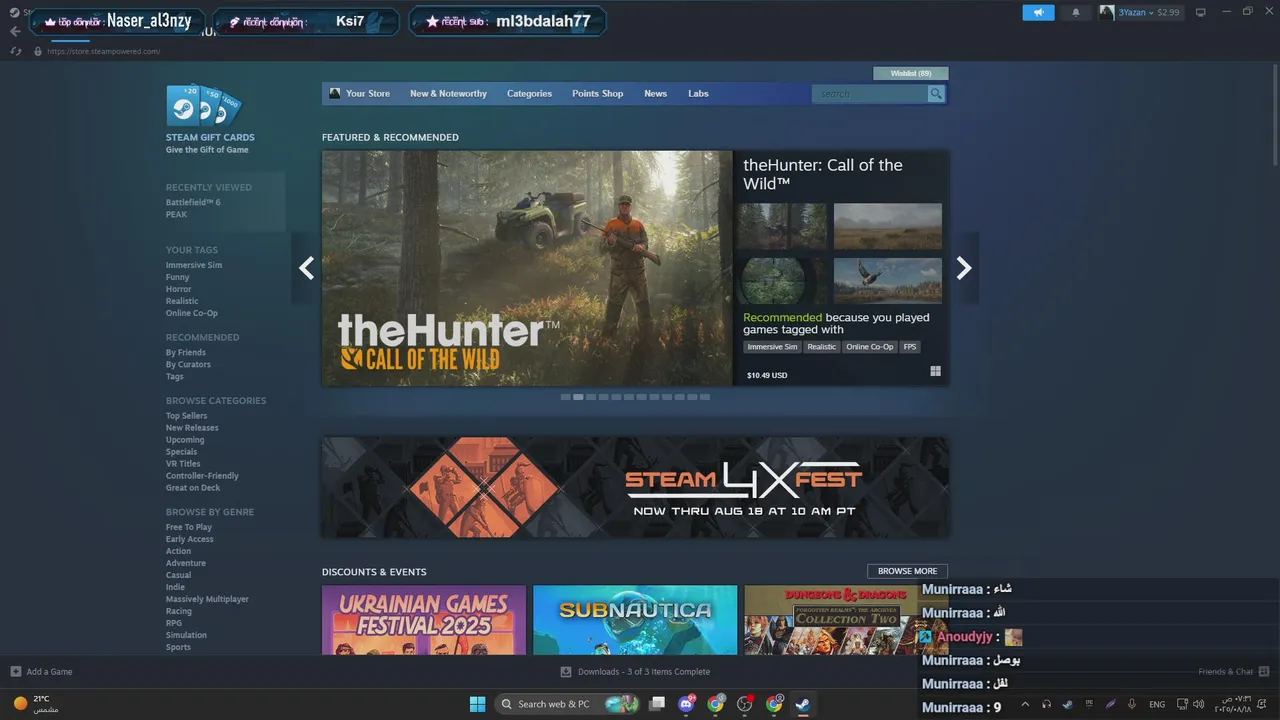The height and width of the screenshot is (720, 1280).
Task: Click Add a Game
Action: [41, 672]
